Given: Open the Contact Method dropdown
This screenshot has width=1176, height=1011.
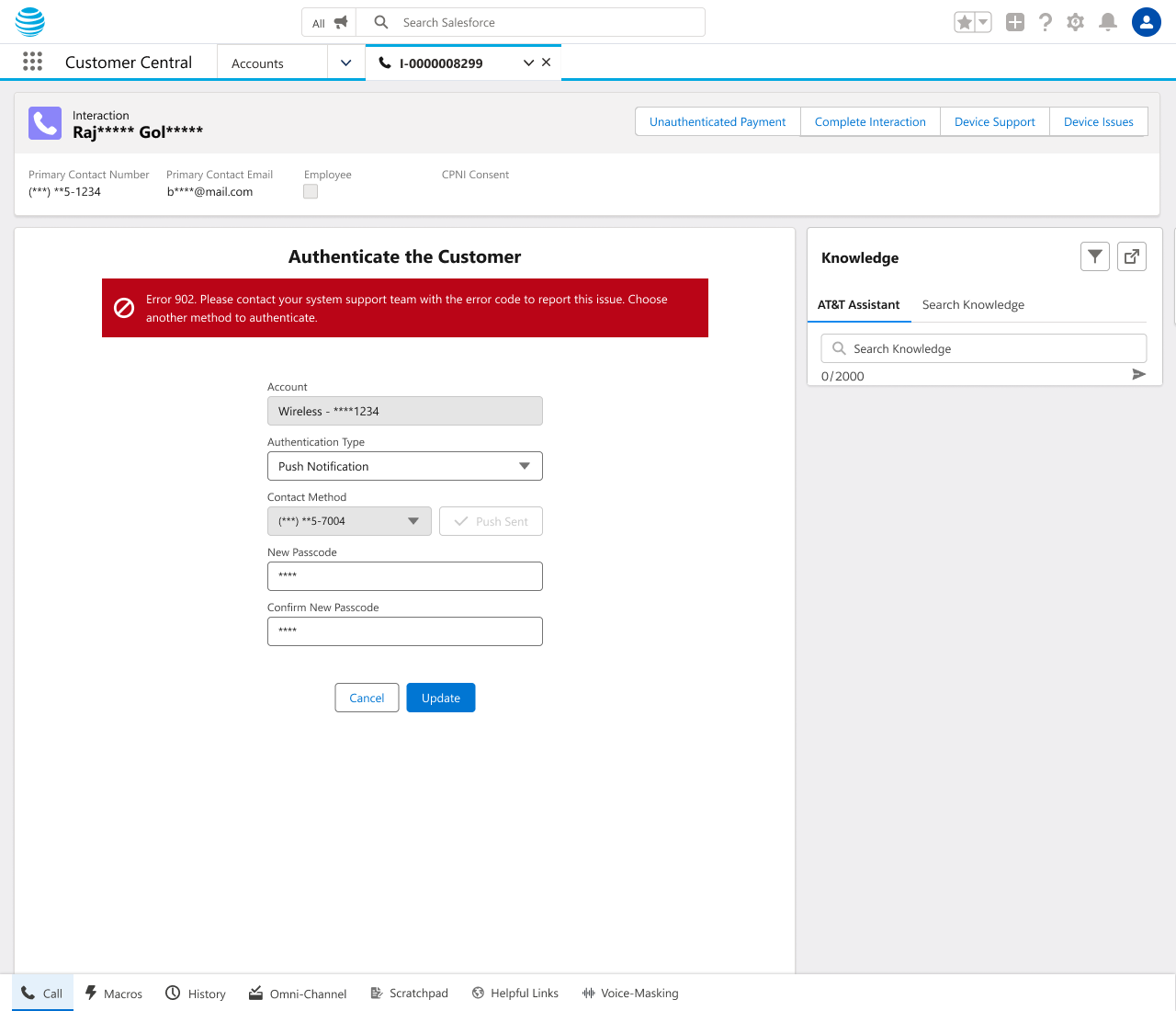Looking at the screenshot, I should (349, 521).
